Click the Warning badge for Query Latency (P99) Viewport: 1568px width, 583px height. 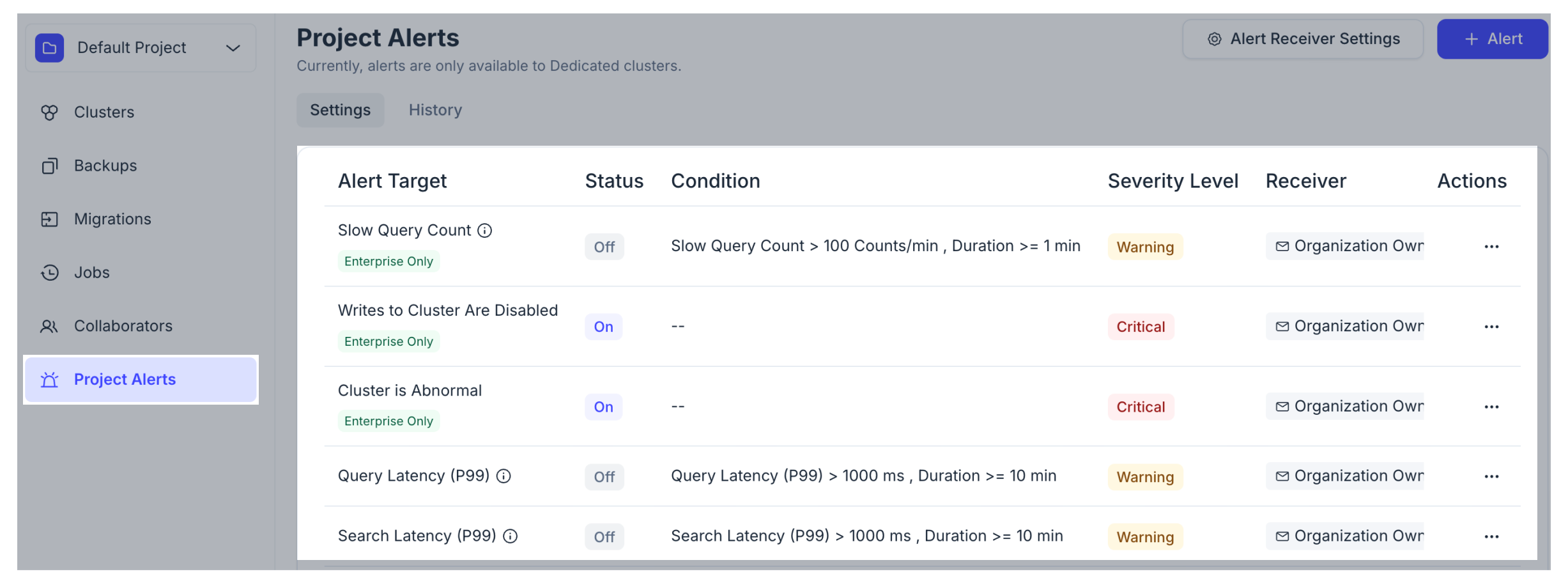pyautogui.click(x=1145, y=477)
